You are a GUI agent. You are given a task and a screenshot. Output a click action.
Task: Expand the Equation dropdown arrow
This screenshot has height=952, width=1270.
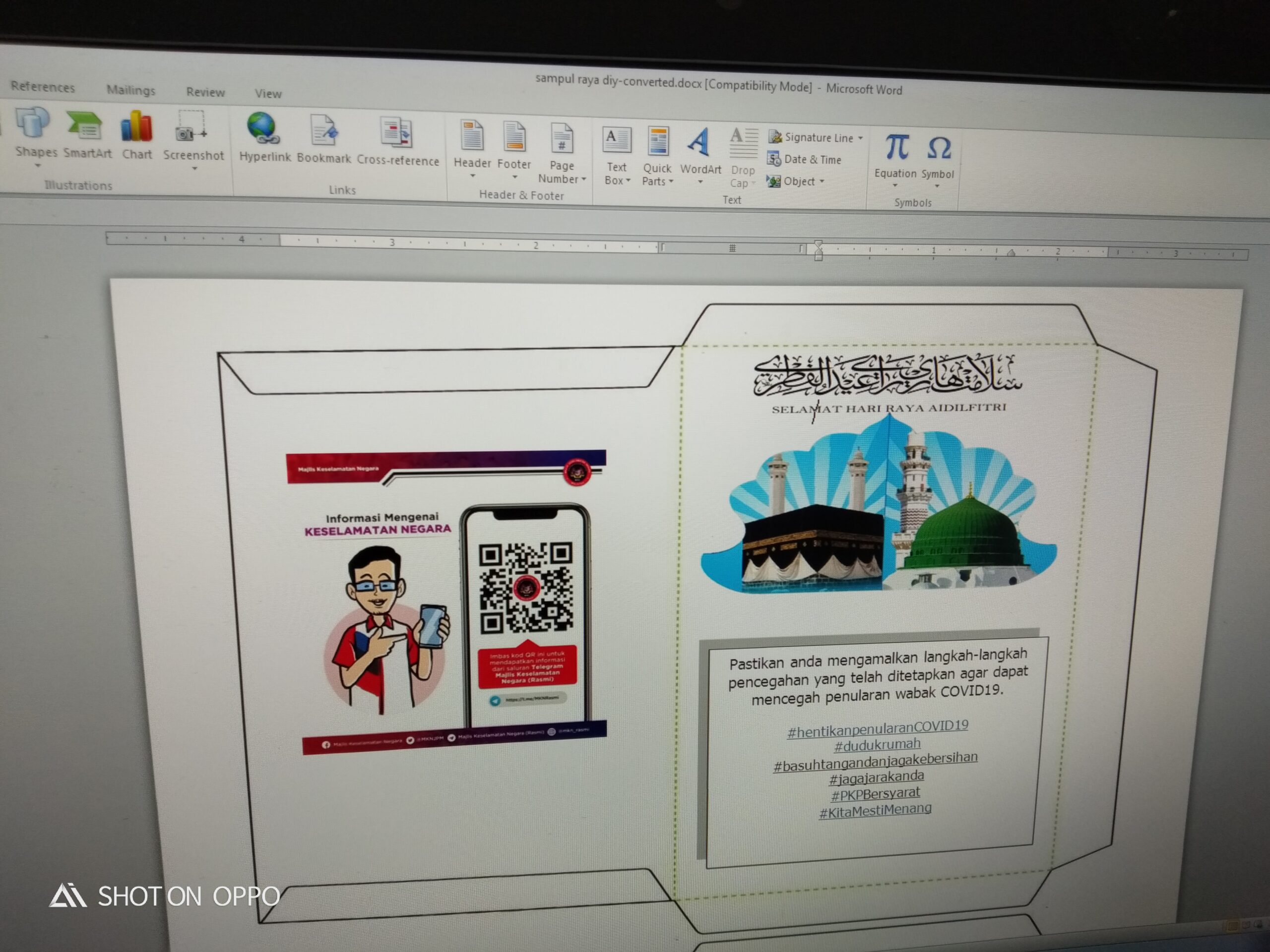tap(895, 186)
